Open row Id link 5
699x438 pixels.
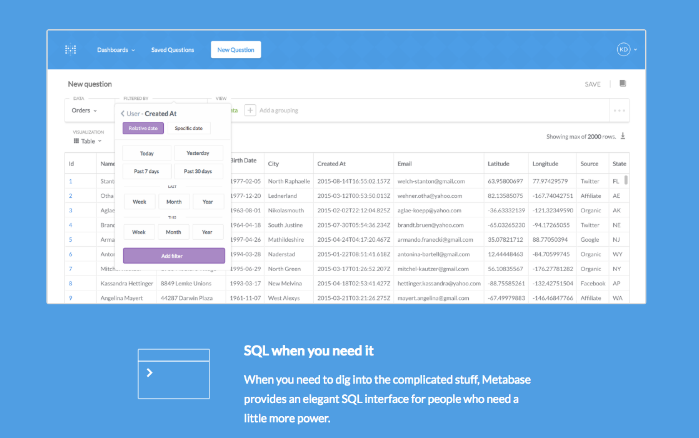click(70, 240)
